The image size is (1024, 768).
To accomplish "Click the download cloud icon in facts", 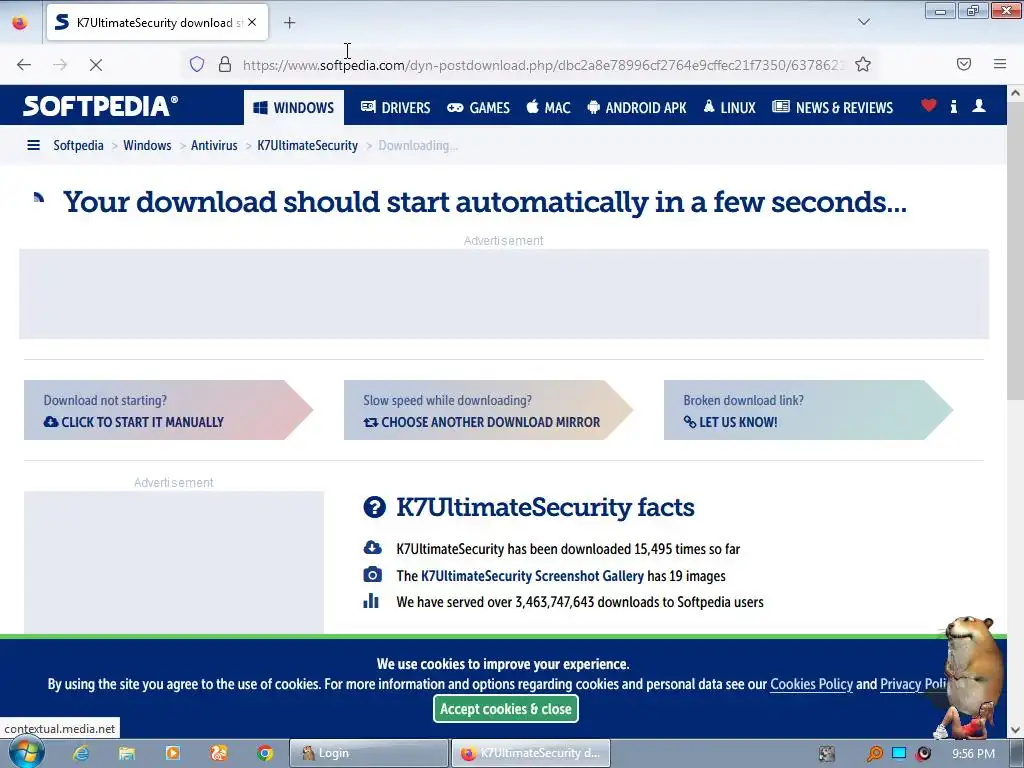I will tap(372, 548).
